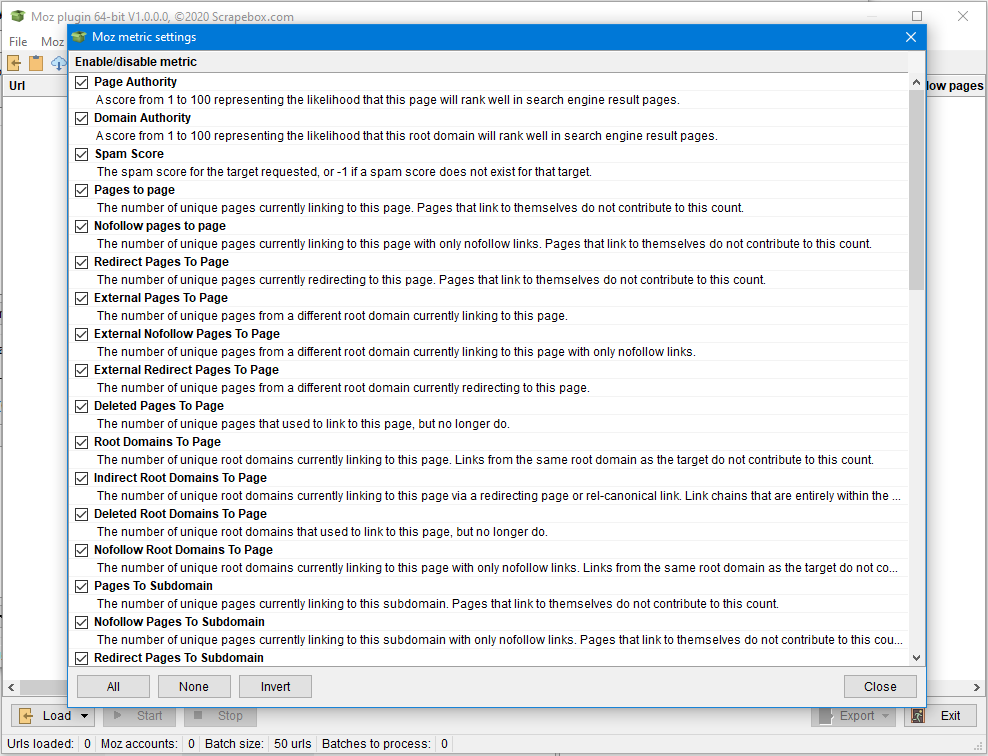Uncheck Deleted Root Domains To Page
Screen dimensions: 988x756
click(81, 514)
